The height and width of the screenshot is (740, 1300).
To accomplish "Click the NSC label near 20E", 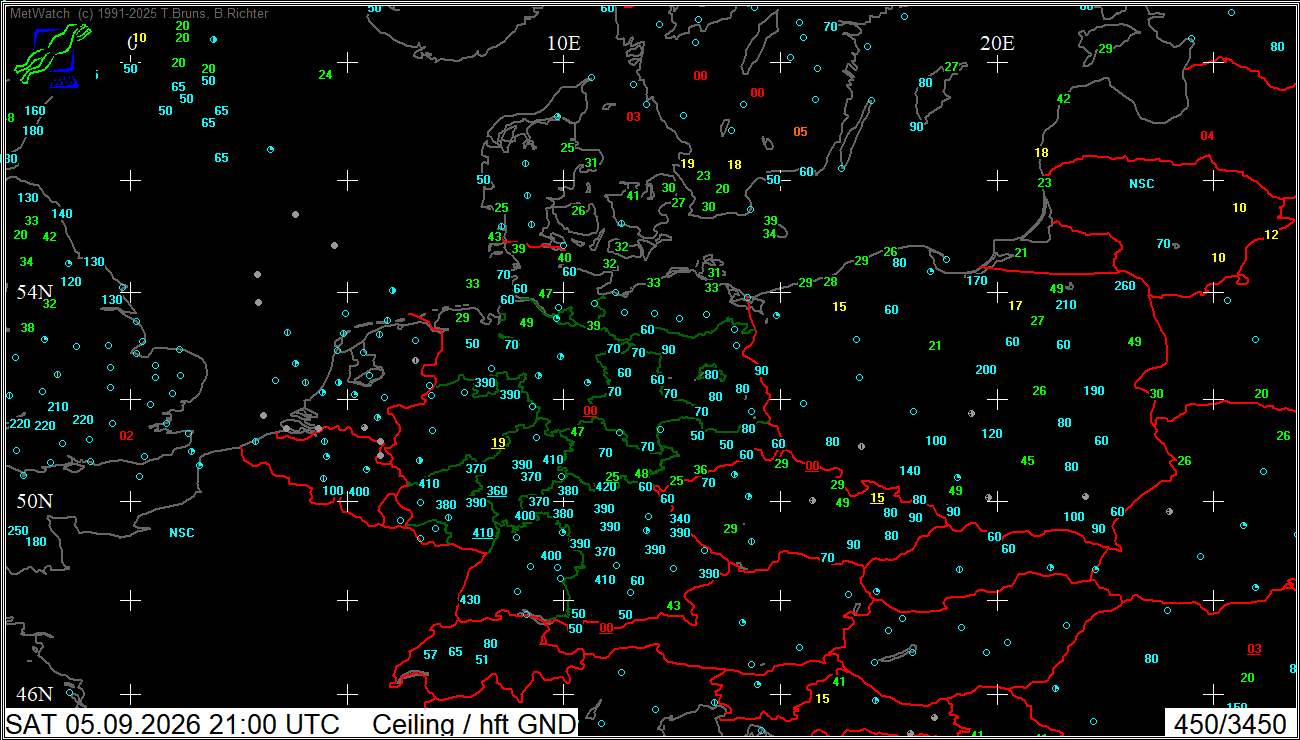I will tap(1142, 184).
